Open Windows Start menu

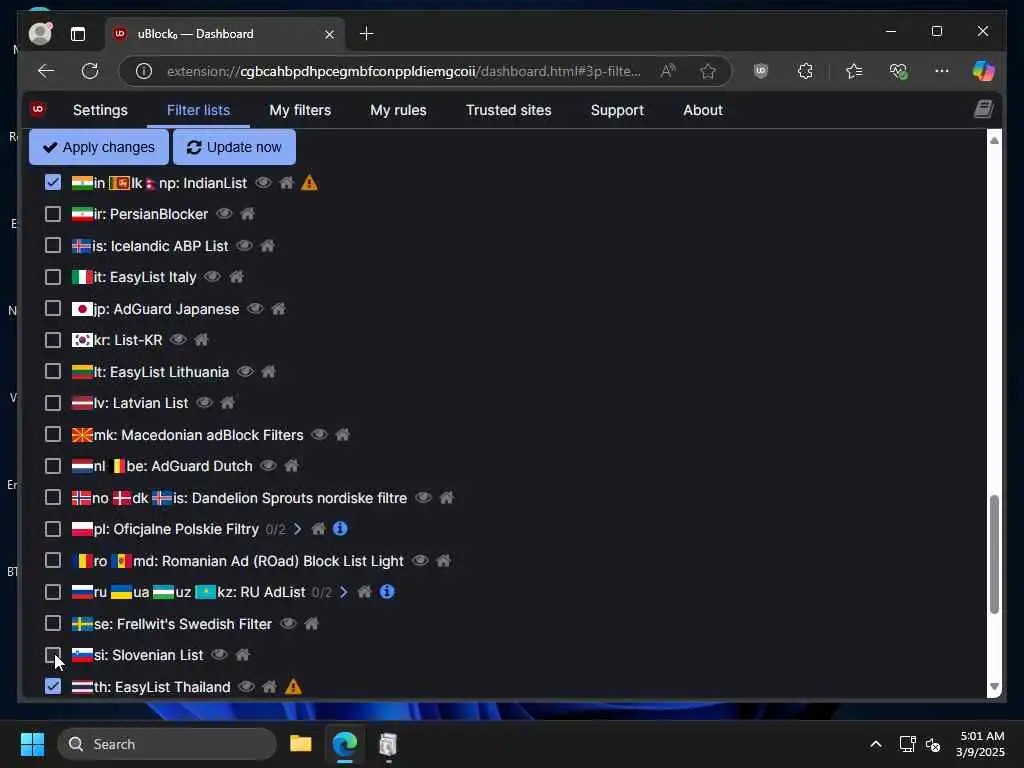(x=33, y=744)
